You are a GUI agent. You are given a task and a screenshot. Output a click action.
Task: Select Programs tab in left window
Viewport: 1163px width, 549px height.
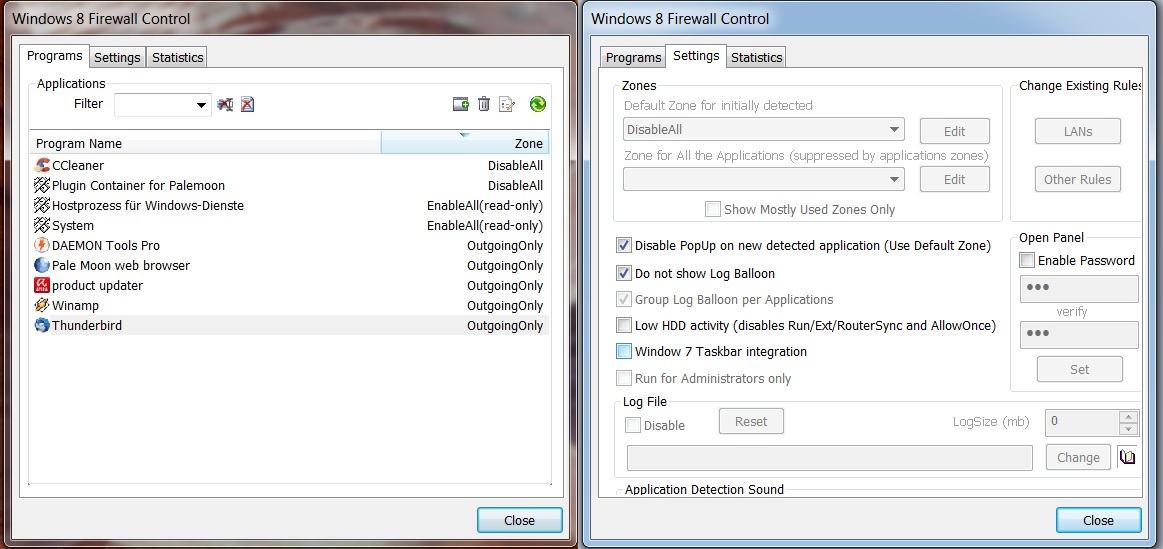click(x=55, y=56)
